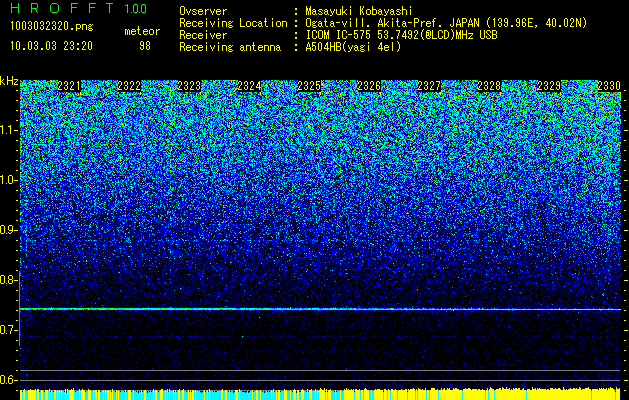The image size is (629, 400).
Task: Click the Ovserver field label
Action: (x=203, y=11)
